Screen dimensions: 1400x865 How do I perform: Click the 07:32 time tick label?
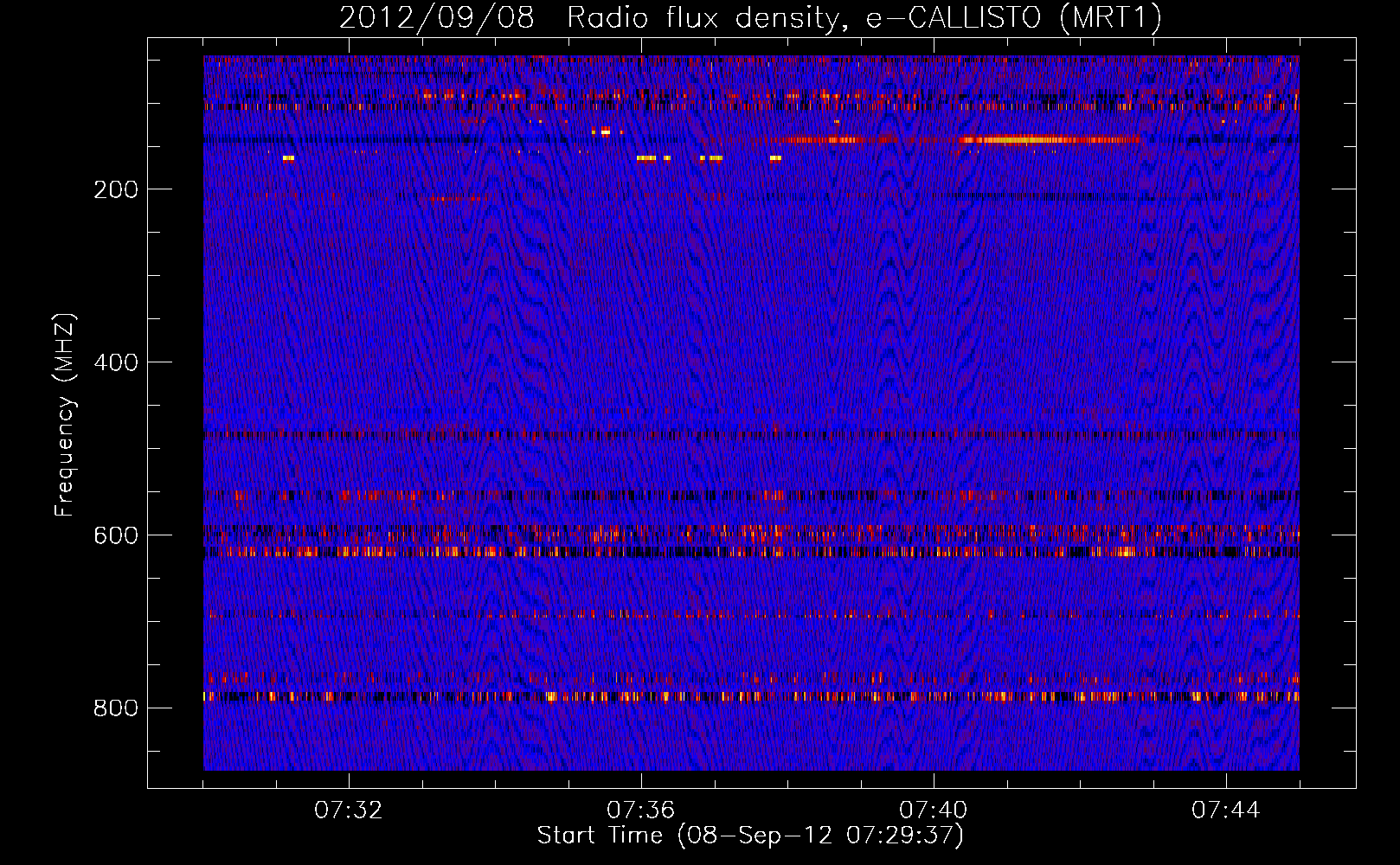click(349, 811)
